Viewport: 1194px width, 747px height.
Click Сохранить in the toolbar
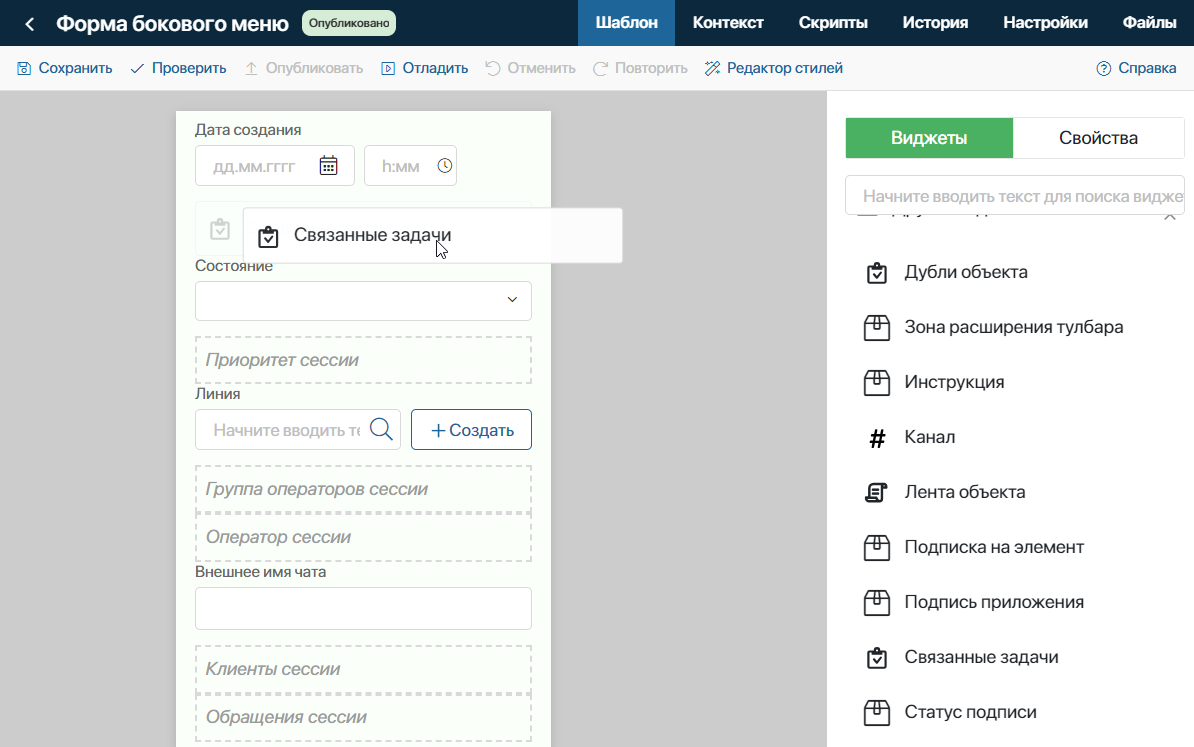click(x=65, y=69)
